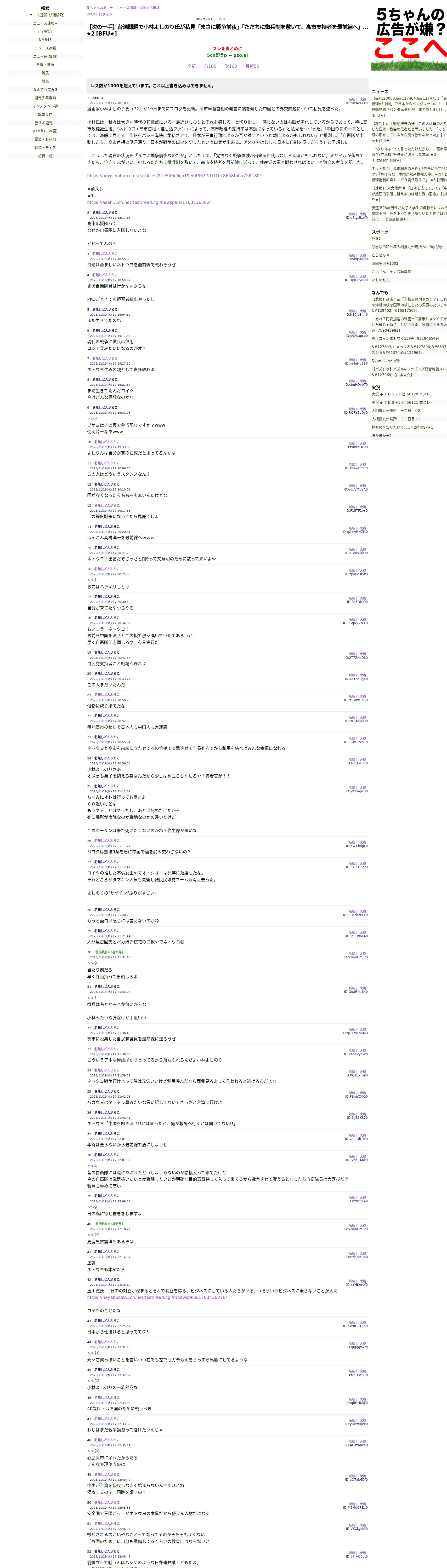Open ニュース速報(杉浦綾乃) in the left sidebar

coord(45,15)
